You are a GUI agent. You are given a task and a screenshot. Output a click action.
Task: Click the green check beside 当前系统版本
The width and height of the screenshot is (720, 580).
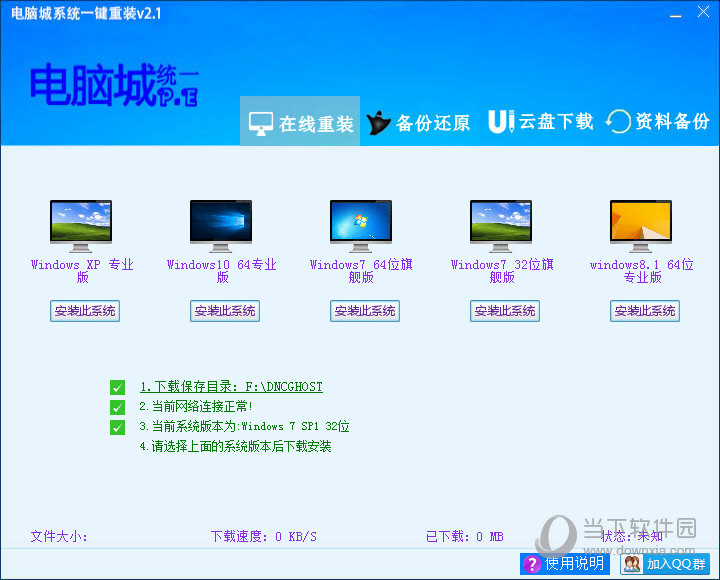pos(118,427)
